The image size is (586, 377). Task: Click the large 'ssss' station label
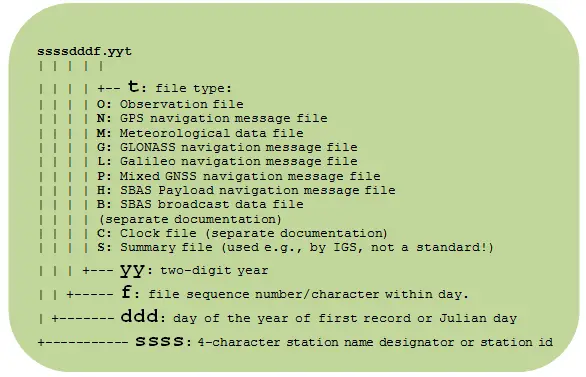click(160, 340)
